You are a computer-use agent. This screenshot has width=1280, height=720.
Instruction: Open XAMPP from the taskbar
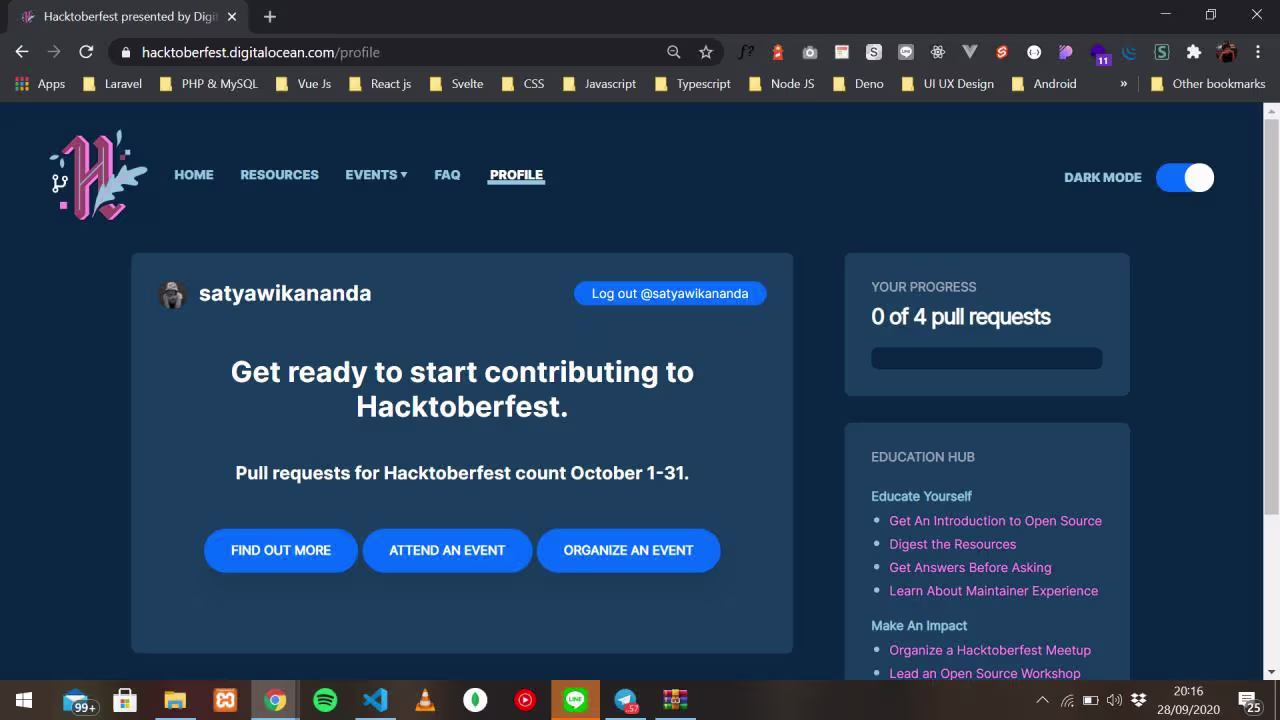pos(225,700)
